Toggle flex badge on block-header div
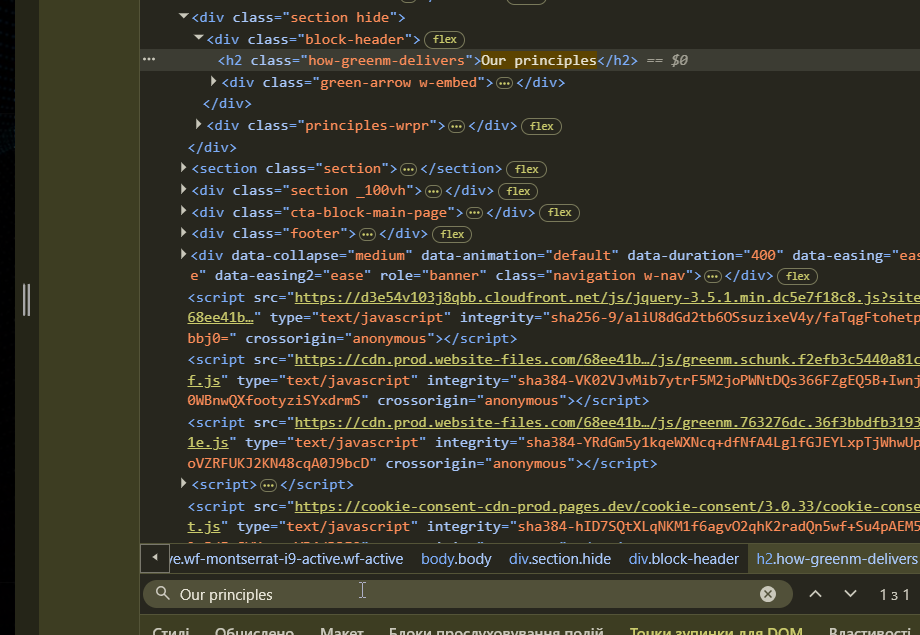 tap(444, 39)
